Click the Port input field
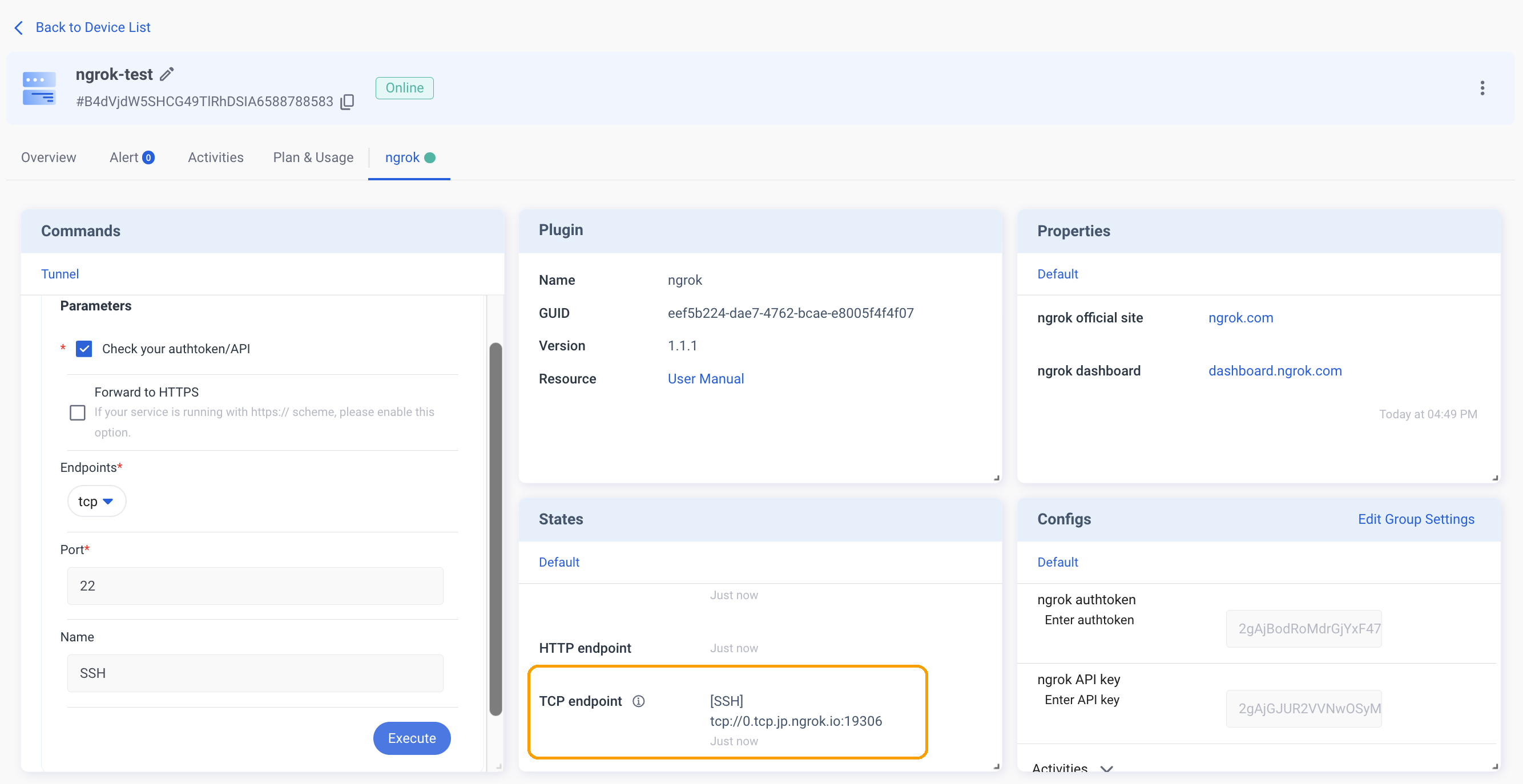 (255, 585)
